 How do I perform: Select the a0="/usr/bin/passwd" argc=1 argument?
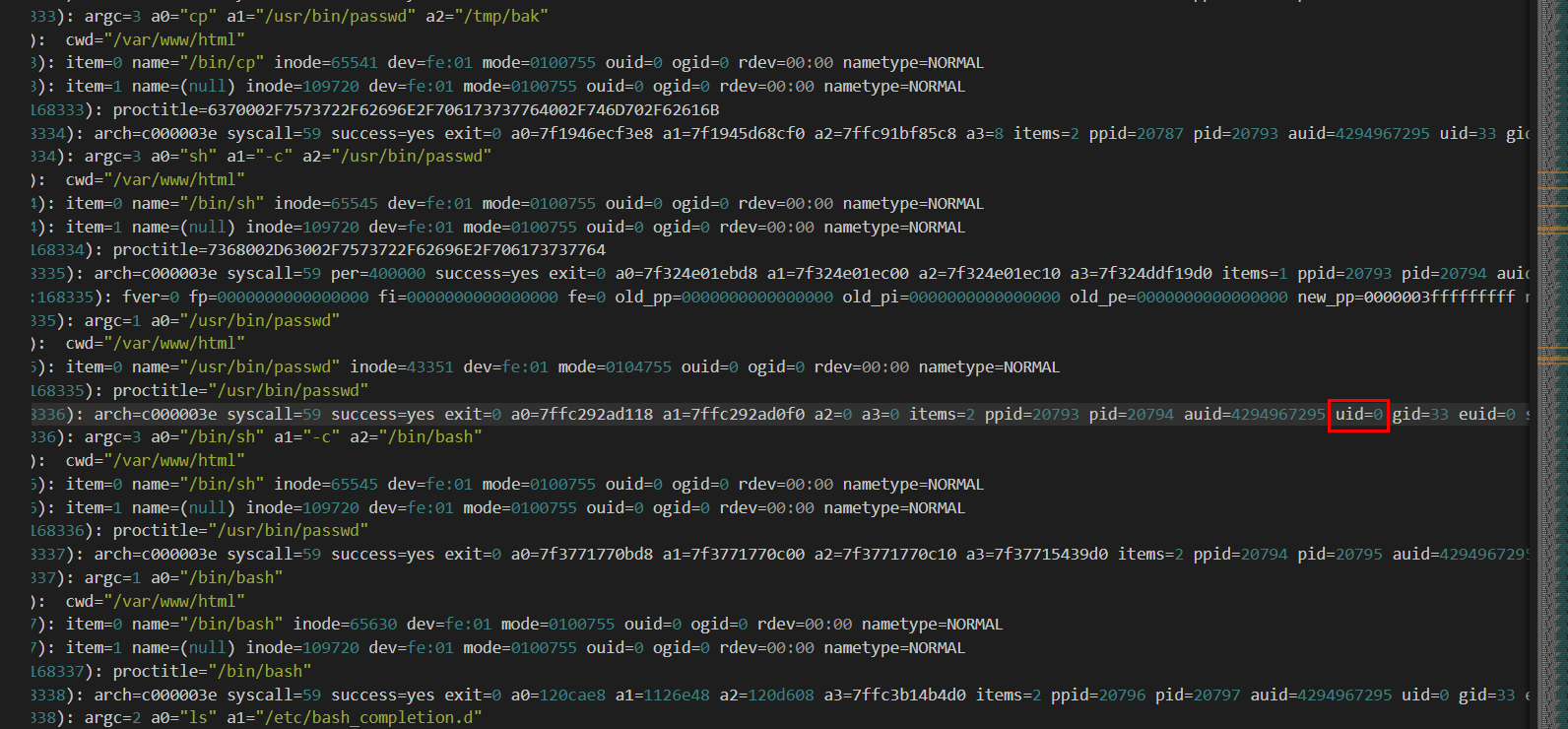pyautogui.click(x=245, y=320)
